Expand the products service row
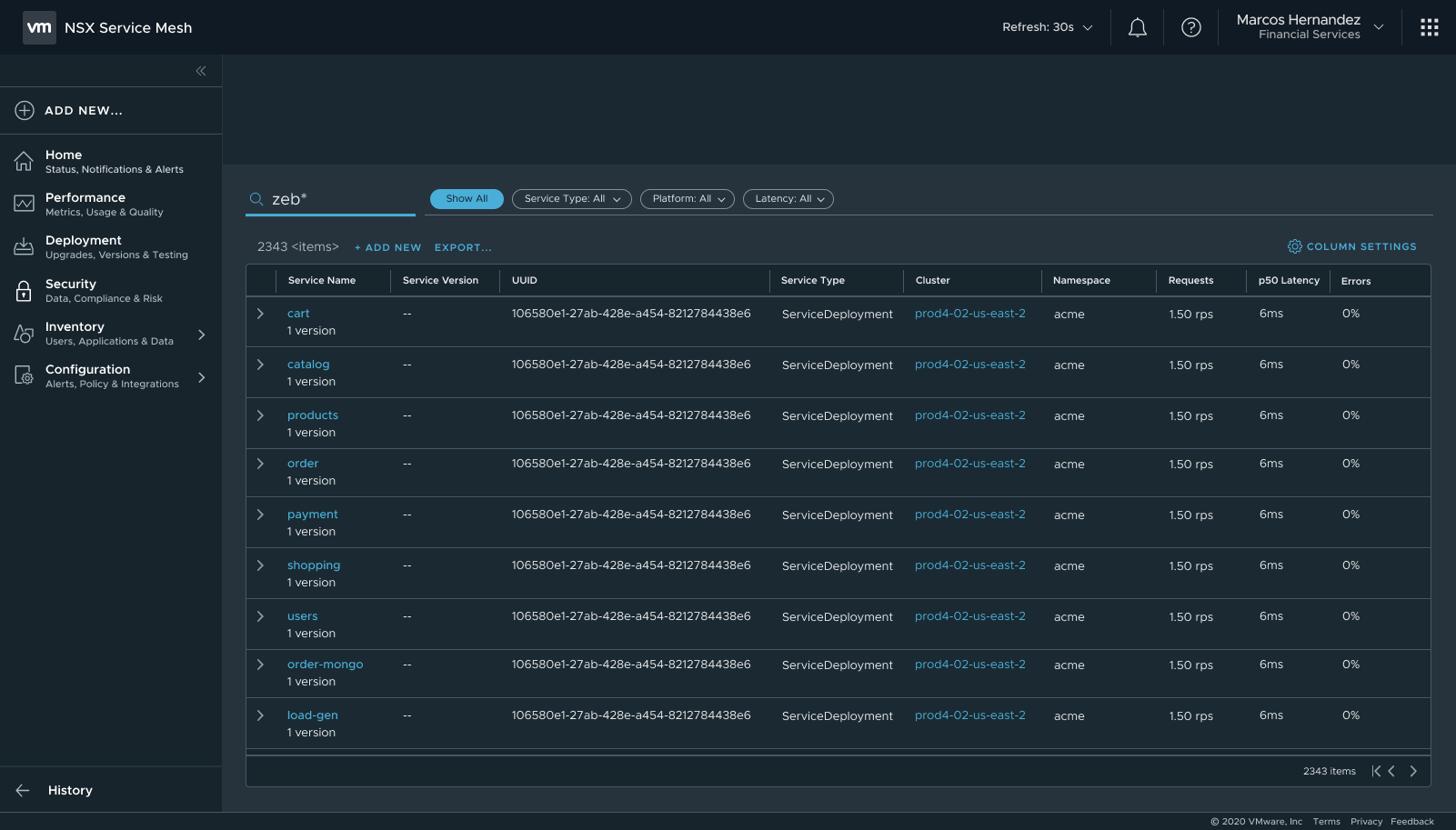 (x=260, y=415)
